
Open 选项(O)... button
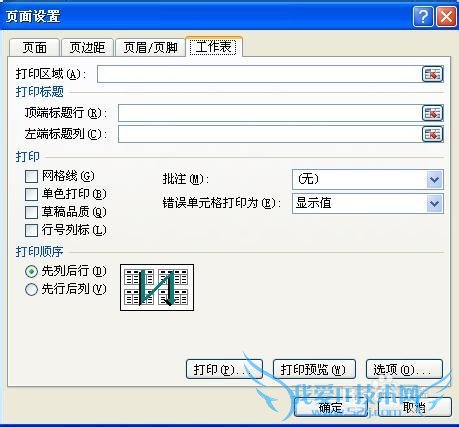pos(404,369)
